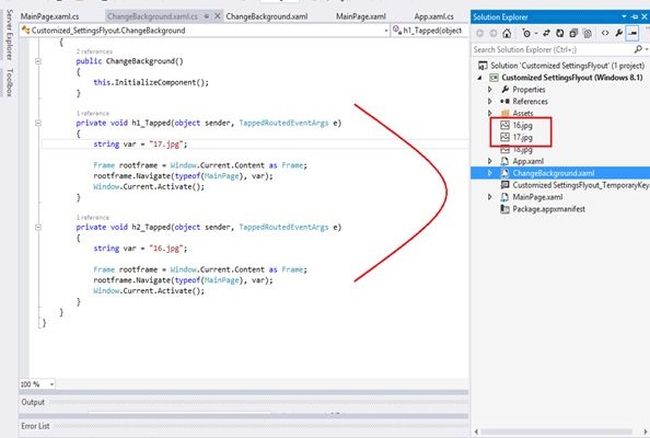Toggle the pin on ChangeBackground.xaml.cs tab
This screenshot has width=650, height=438.
[206, 17]
